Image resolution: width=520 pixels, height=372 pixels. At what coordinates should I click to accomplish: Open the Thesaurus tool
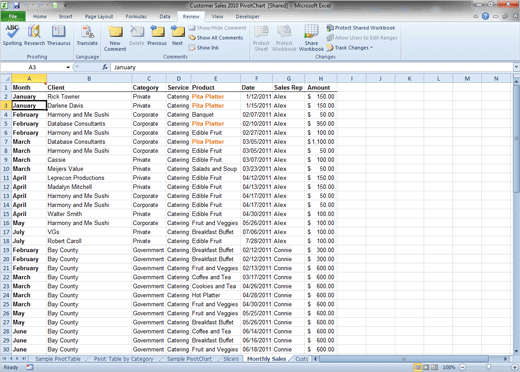click(x=59, y=35)
